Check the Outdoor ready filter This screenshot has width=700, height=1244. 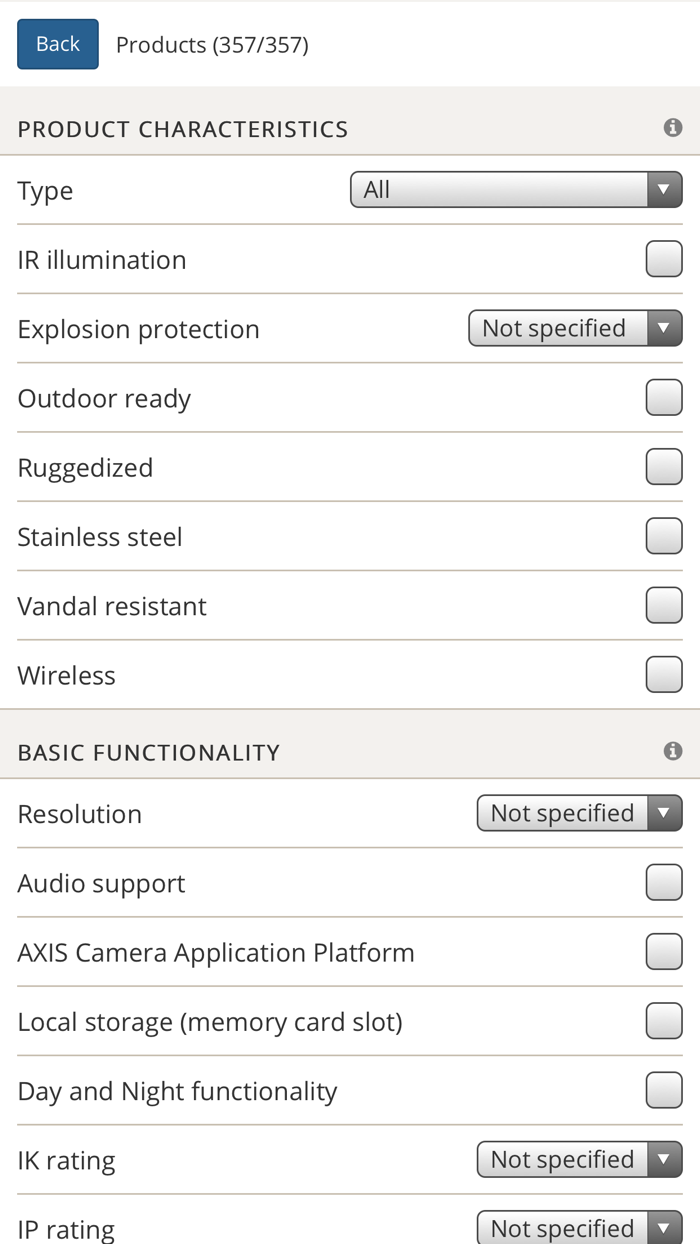coord(665,396)
